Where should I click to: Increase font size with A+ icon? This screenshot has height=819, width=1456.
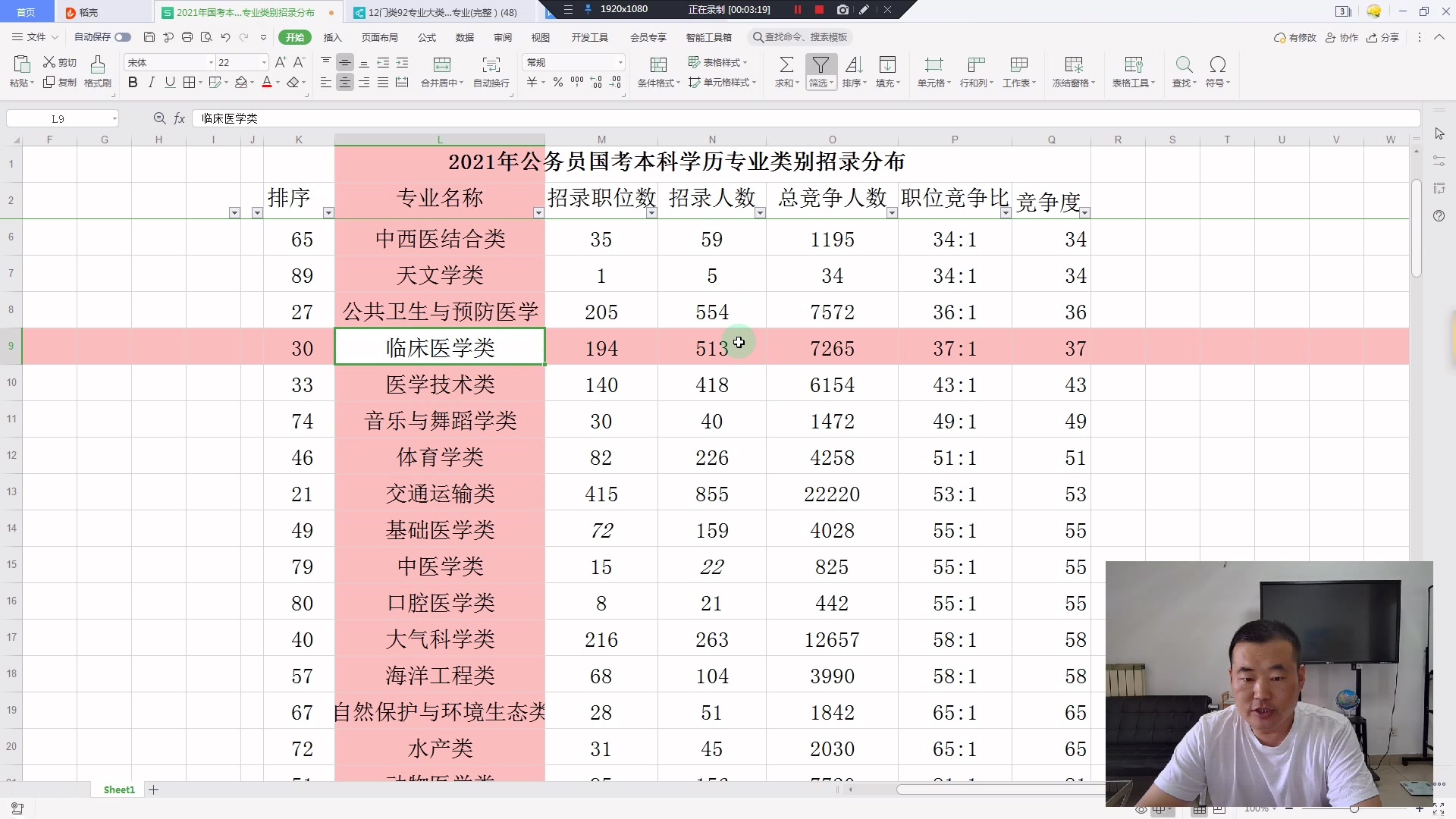[281, 62]
